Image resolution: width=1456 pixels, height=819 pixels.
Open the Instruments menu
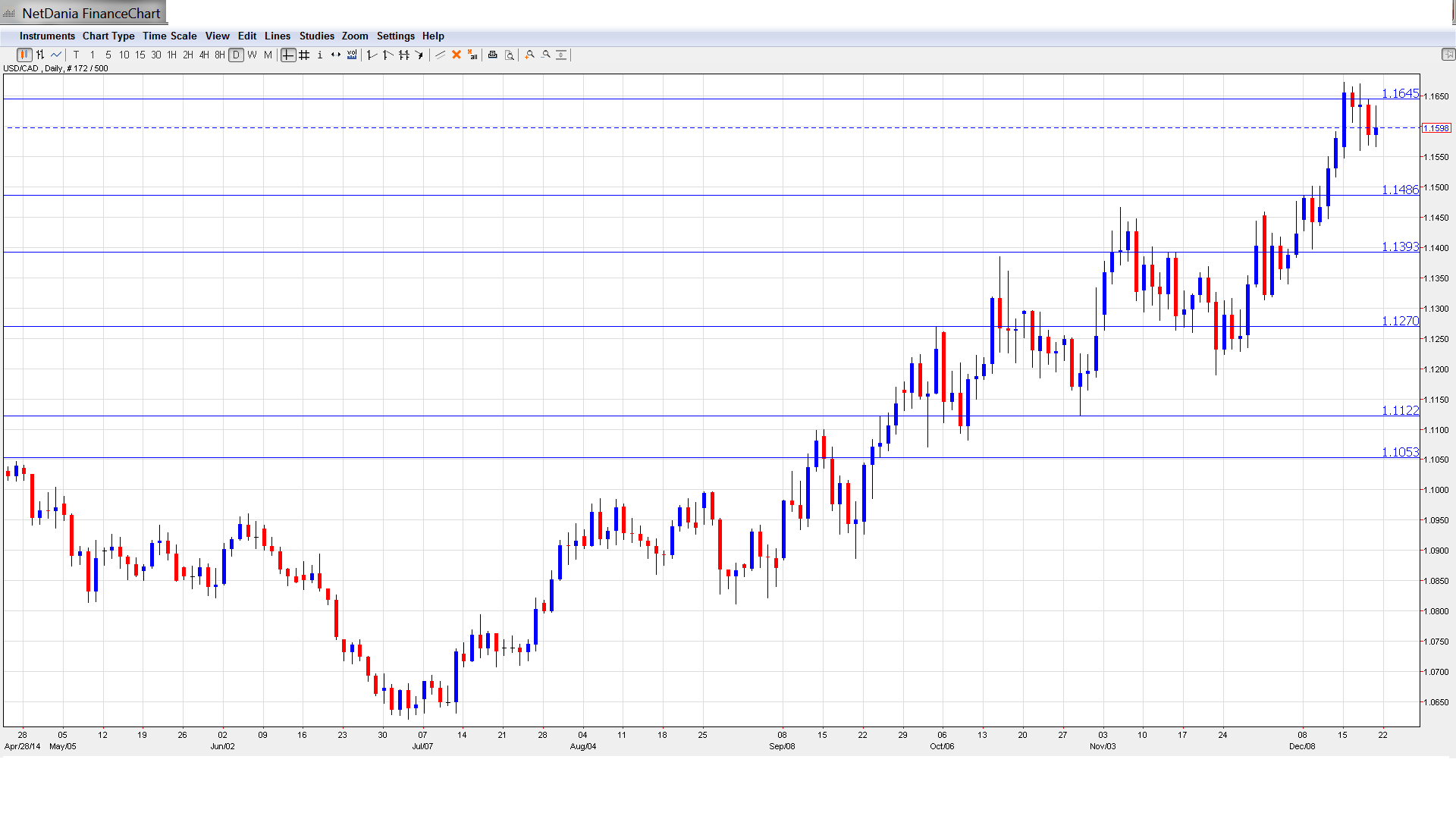47,36
